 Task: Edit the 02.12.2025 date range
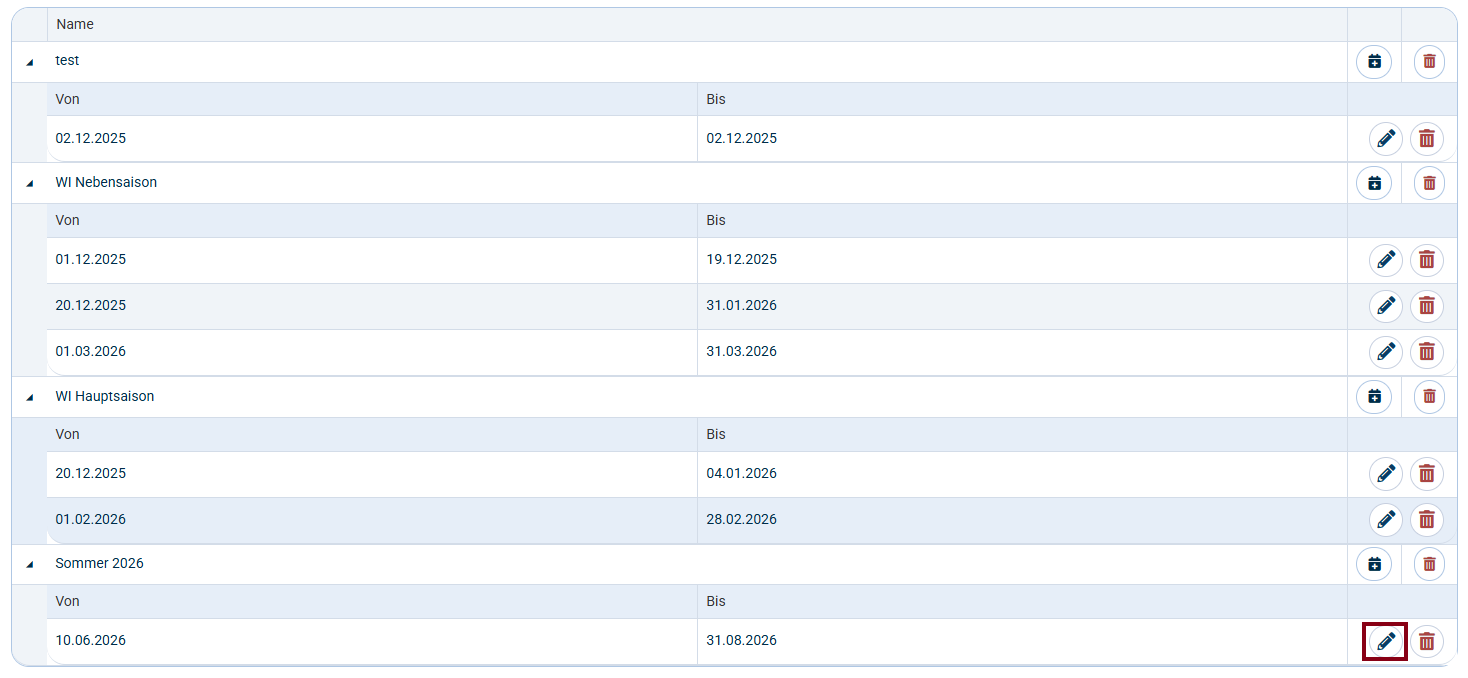[x=1386, y=139]
